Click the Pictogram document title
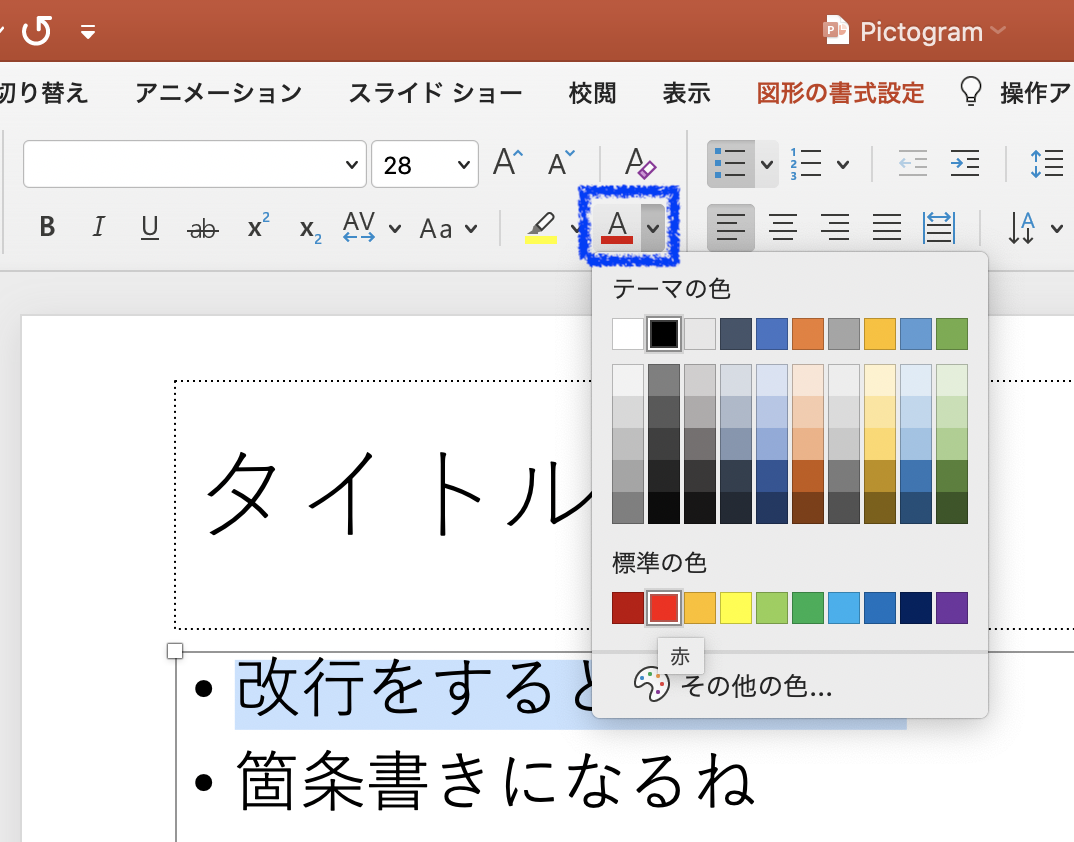The height and width of the screenshot is (842, 1074). point(921,32)
